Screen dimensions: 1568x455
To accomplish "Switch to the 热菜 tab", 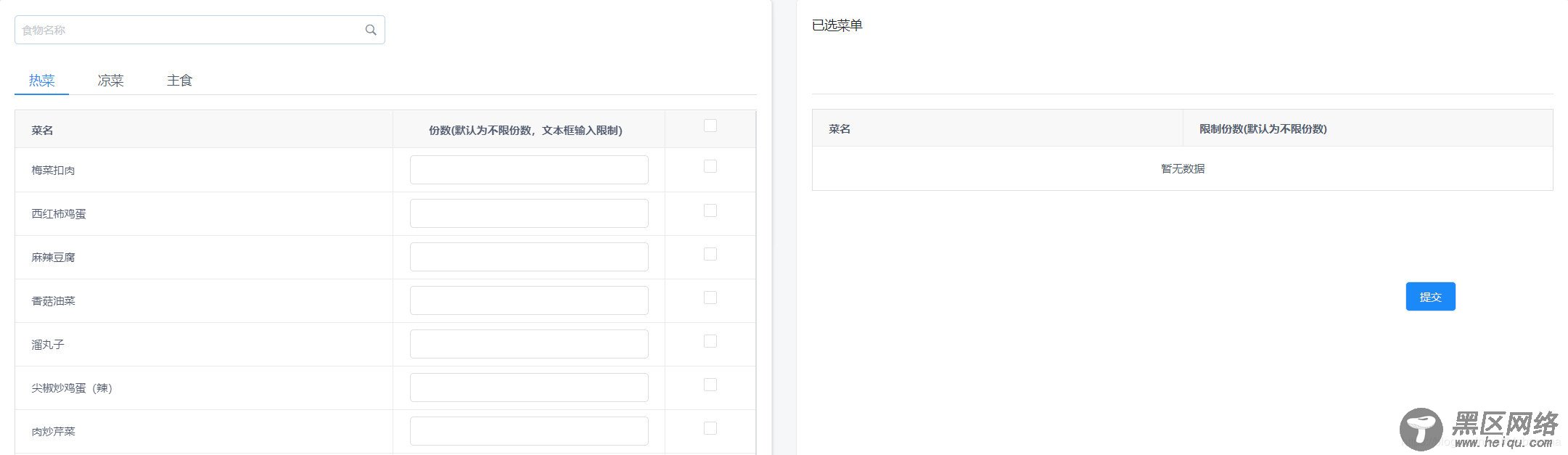I will point(41,81).
